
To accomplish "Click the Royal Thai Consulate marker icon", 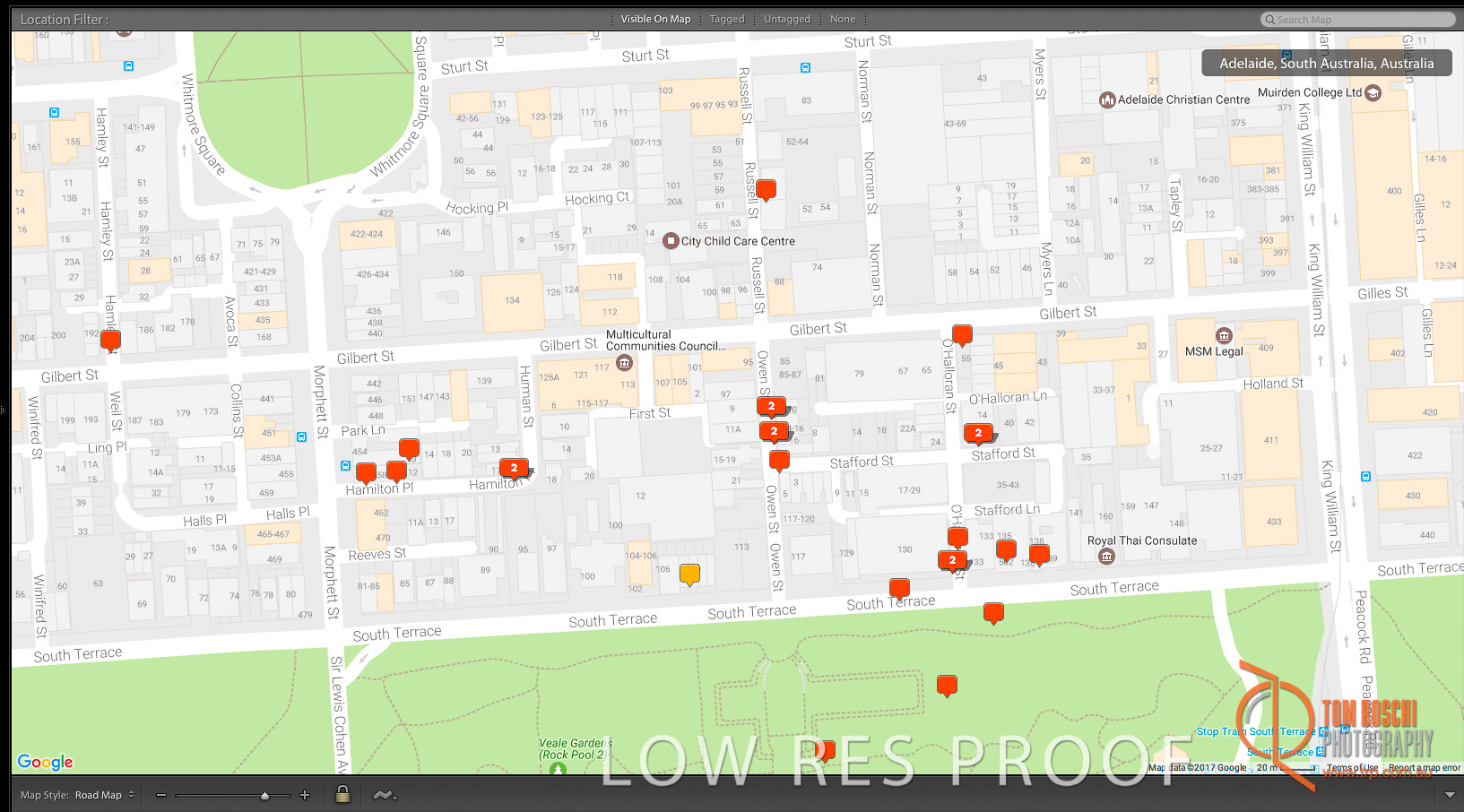I will 1107,557.
